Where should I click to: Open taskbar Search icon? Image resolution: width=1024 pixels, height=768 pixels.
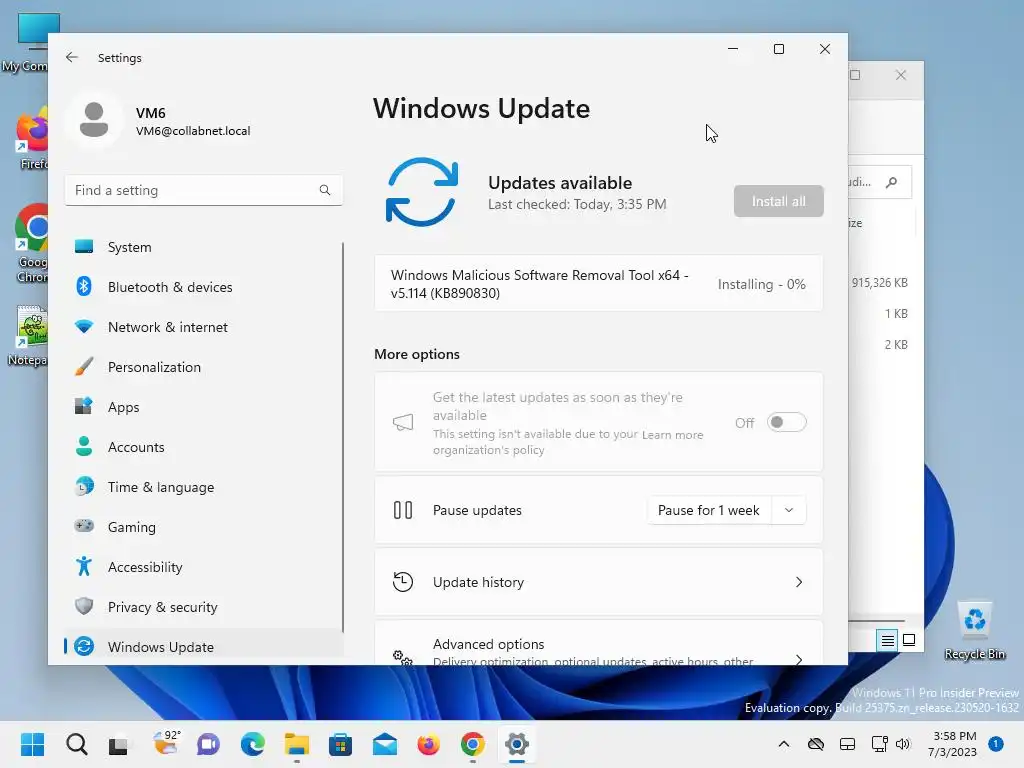[x=76, y=744]
